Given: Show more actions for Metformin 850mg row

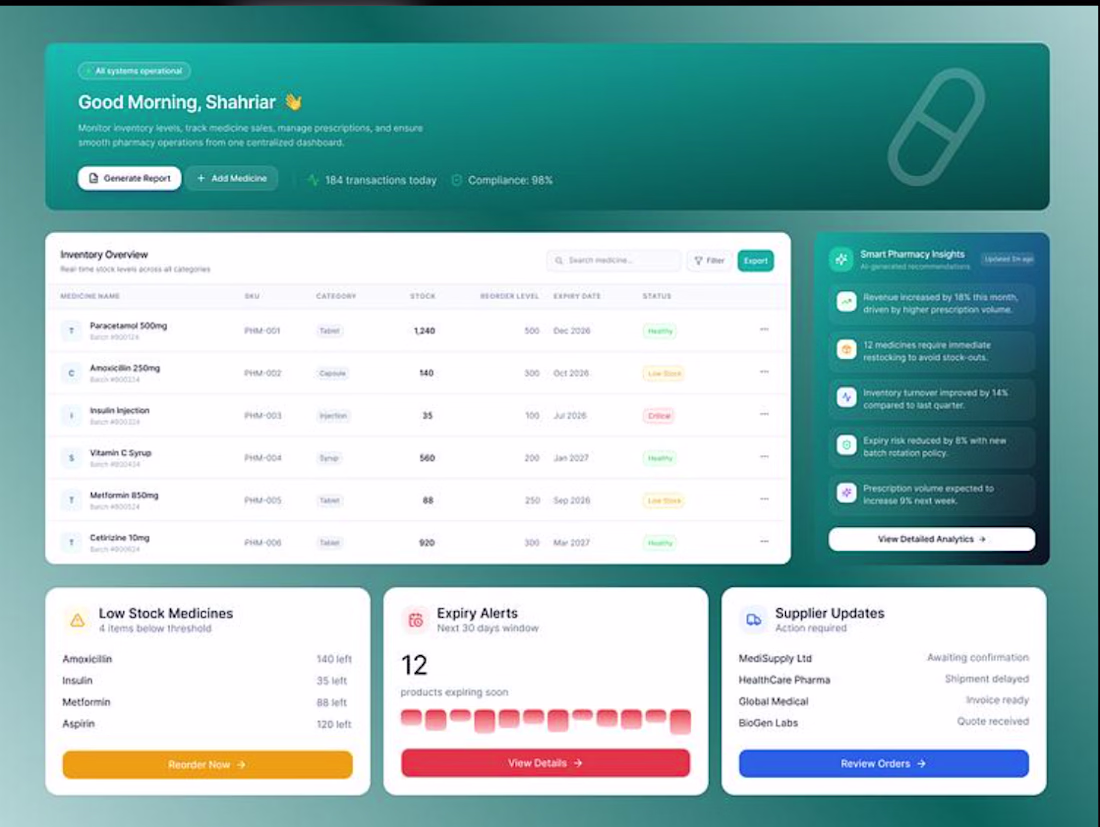Looking at the screenshot, I should (x=764, y=499).
